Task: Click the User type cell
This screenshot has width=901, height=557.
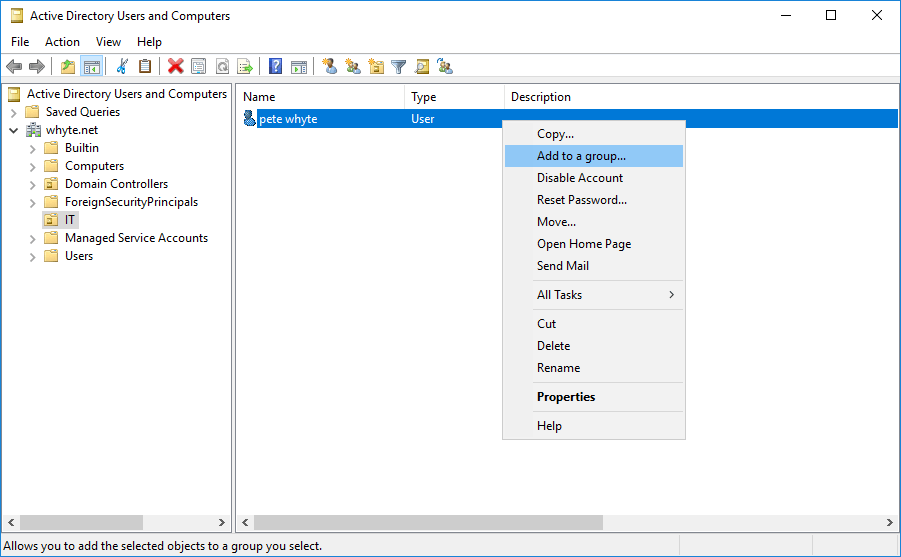Action: (x=422, y=118)
